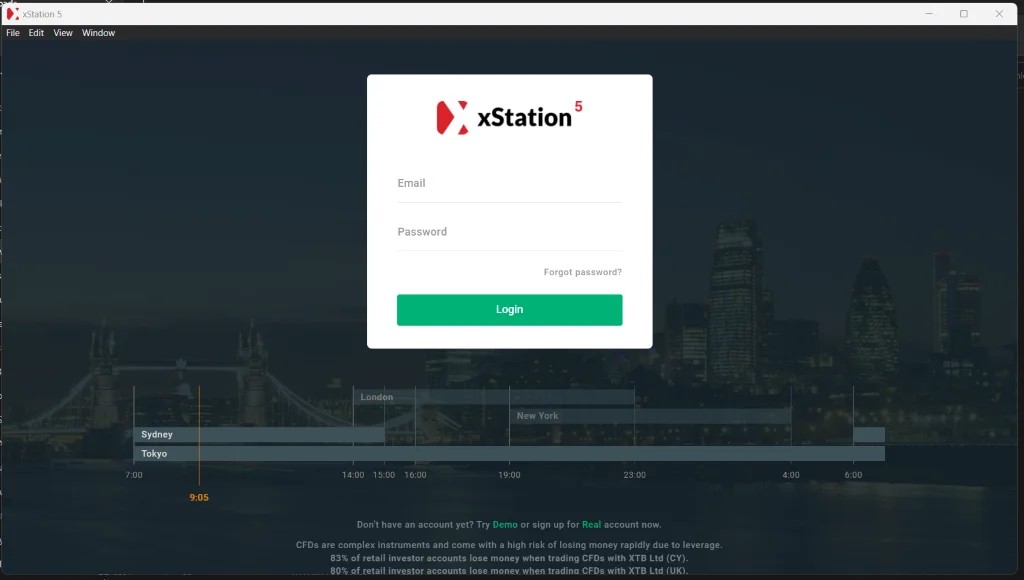The height and width of the screenshot is (580, 1024).
Task: Select the London session bar
Action: click(494, 397)
